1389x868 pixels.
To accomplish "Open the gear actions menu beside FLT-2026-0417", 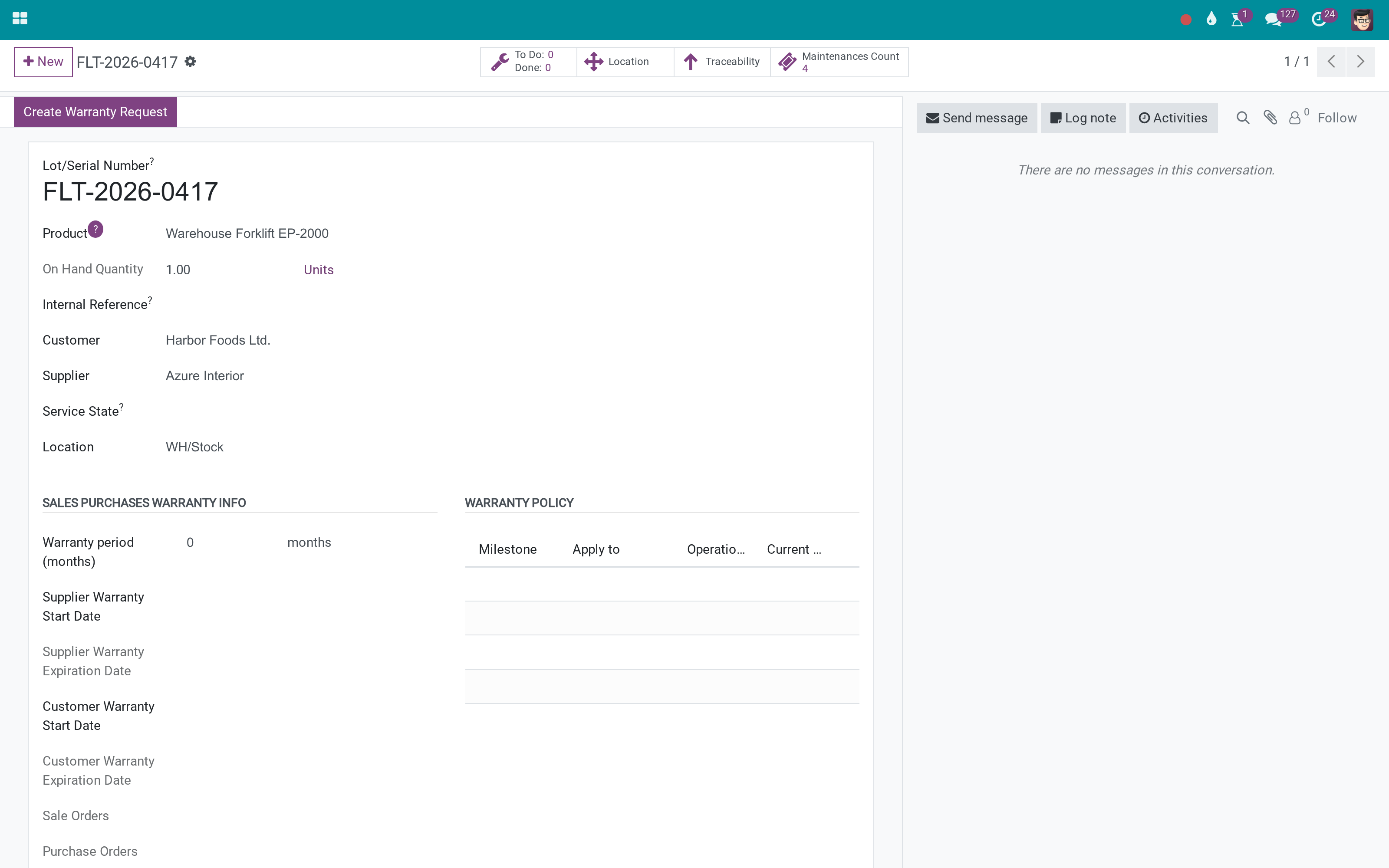I will point(191,62).
